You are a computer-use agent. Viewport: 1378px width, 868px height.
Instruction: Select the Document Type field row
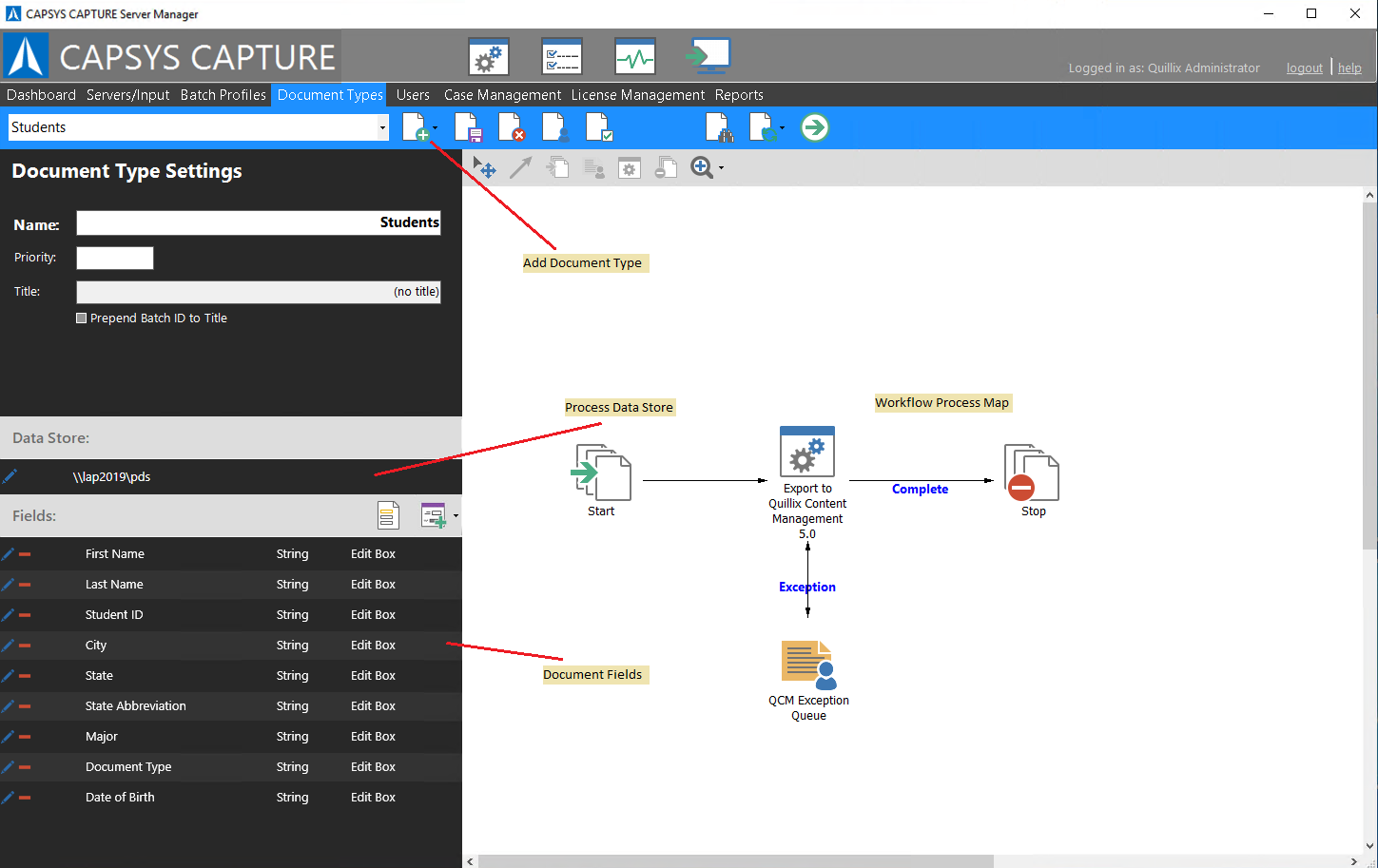[x=231, y=767]
